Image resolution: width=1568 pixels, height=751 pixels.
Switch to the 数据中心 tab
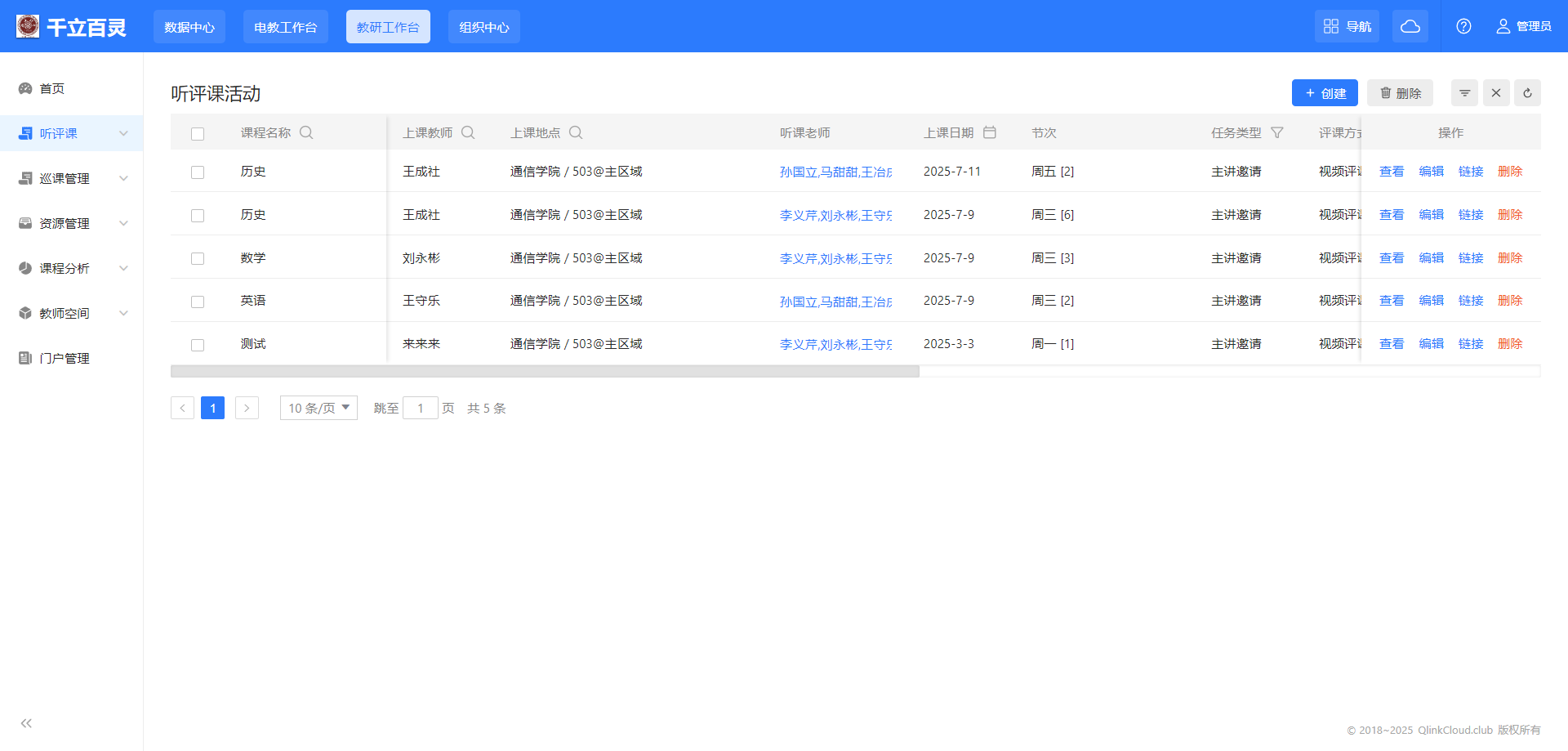189,27
